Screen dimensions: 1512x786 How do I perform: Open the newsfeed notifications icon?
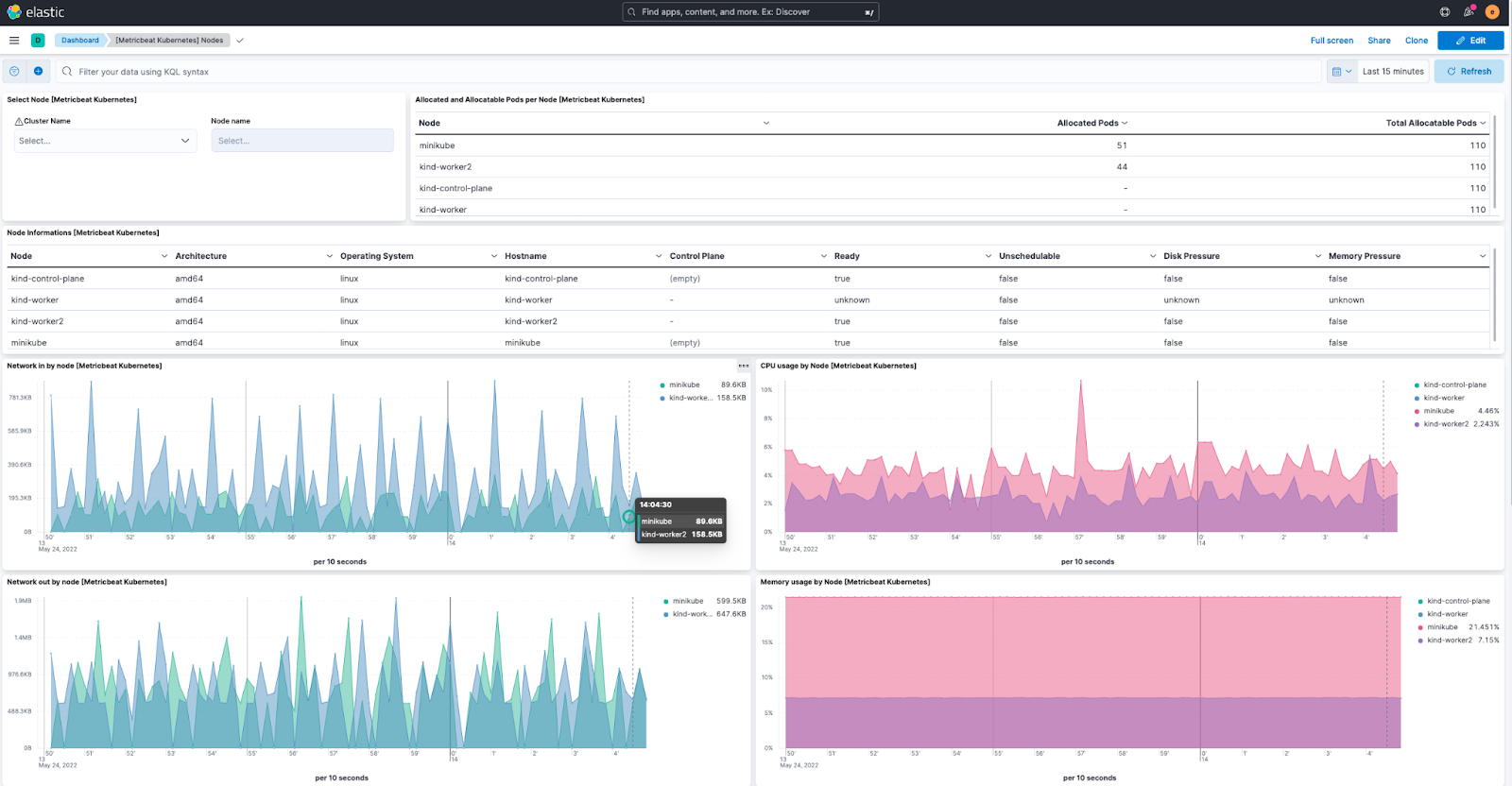[x=1469, y=12]
